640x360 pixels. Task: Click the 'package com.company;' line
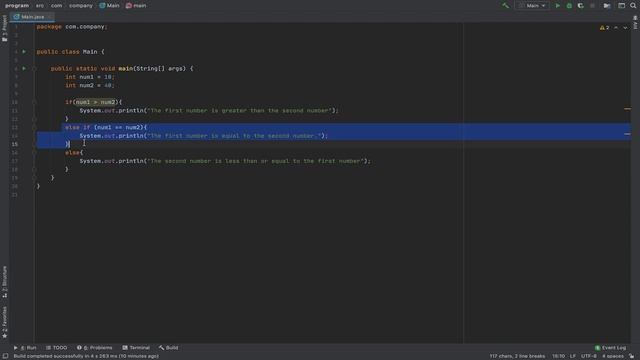click(72, 27)
